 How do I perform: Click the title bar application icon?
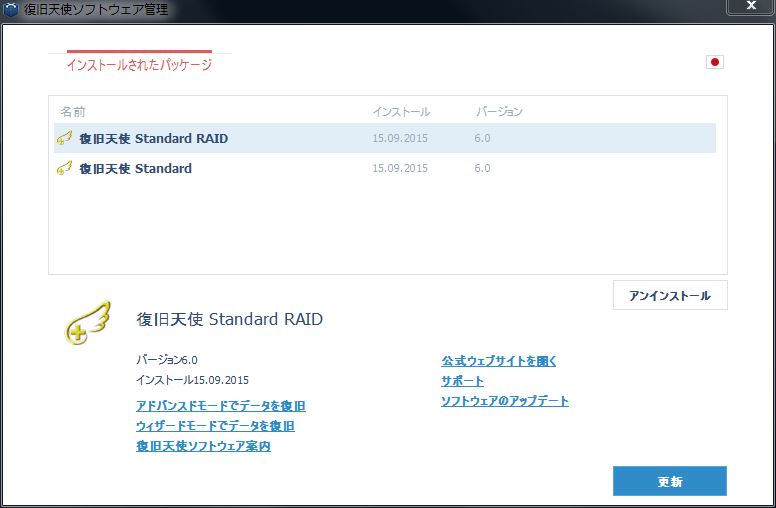coord(10,9)
